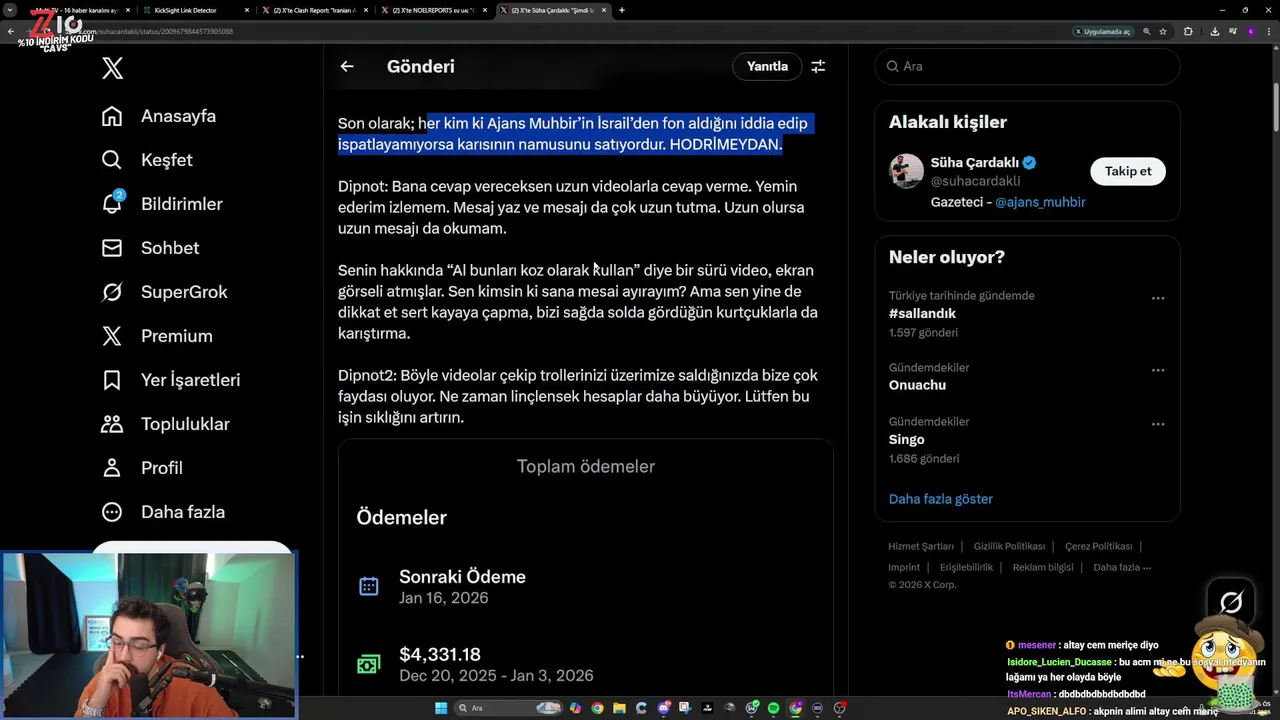This screenshot has width=1280, height=720.
Task: Open the Singo trending topic
Action: point(906,439)
